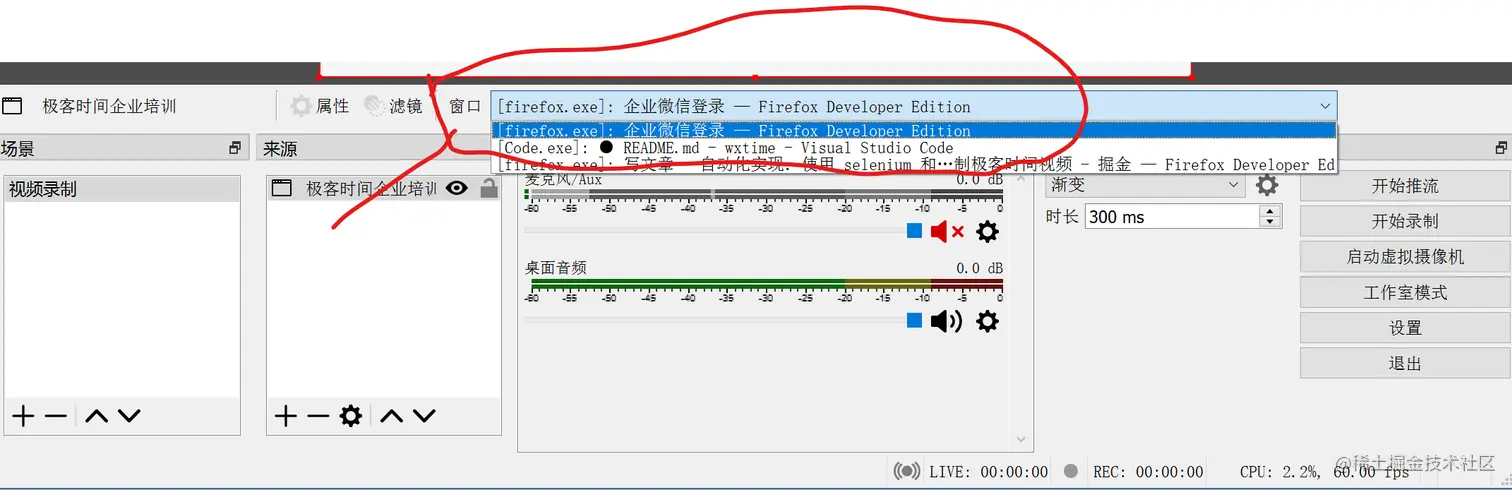Remove selected scene with minus button
This screenshot has height=490, width=1512.
click(55, 416)
